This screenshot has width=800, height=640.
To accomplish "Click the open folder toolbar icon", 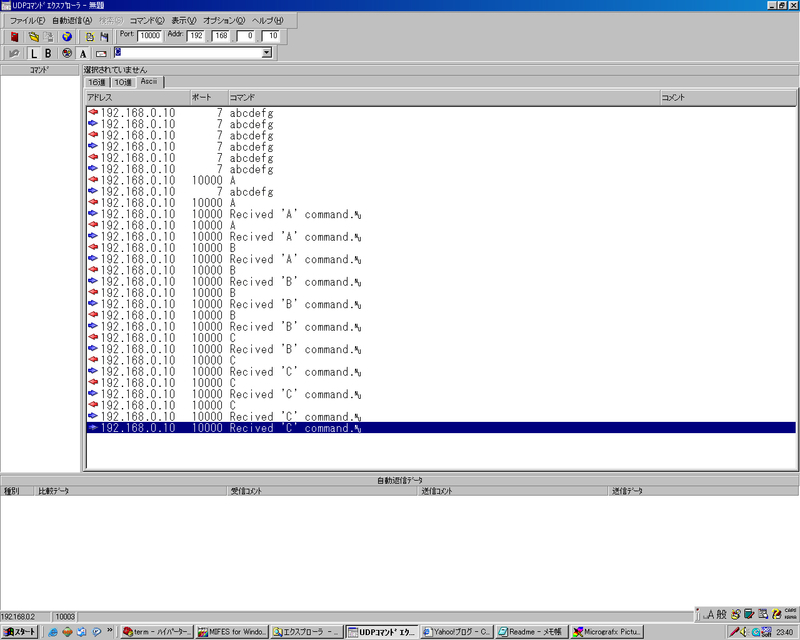I will pyautogui.click(x=34, y=37).
